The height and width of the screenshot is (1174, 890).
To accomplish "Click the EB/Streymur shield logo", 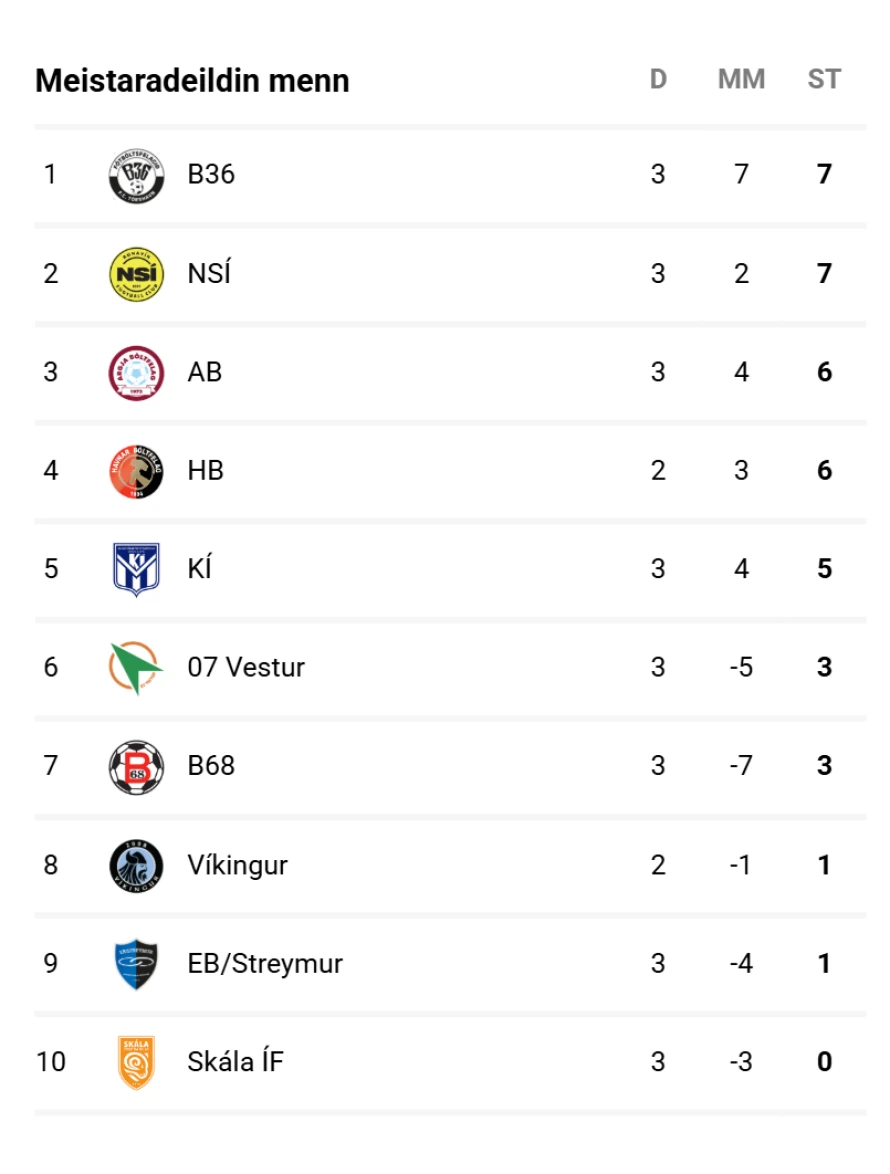I will coord(135,964).
